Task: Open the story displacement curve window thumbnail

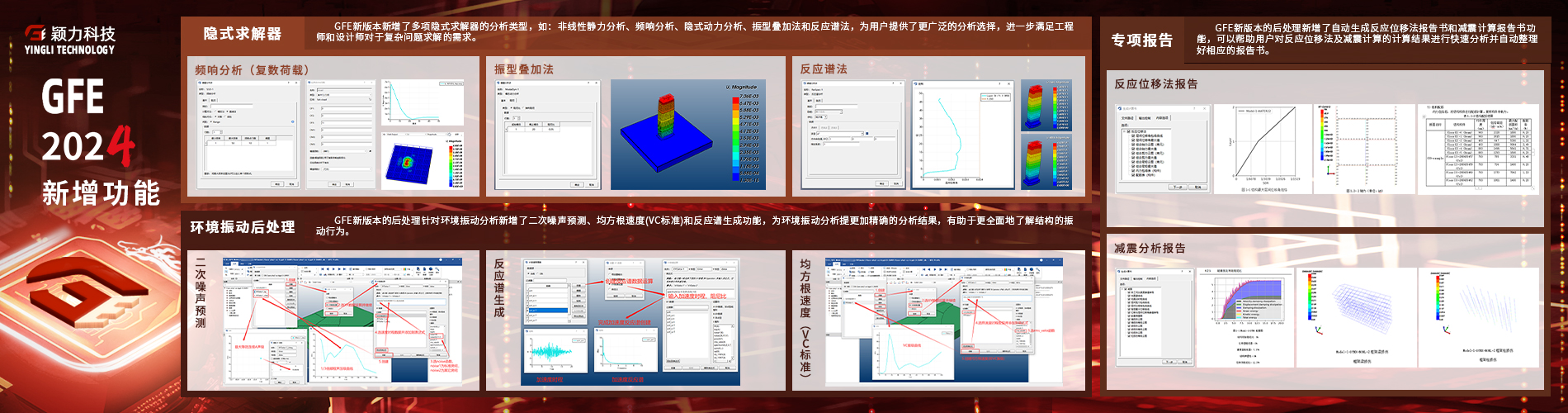Action: 963,134
